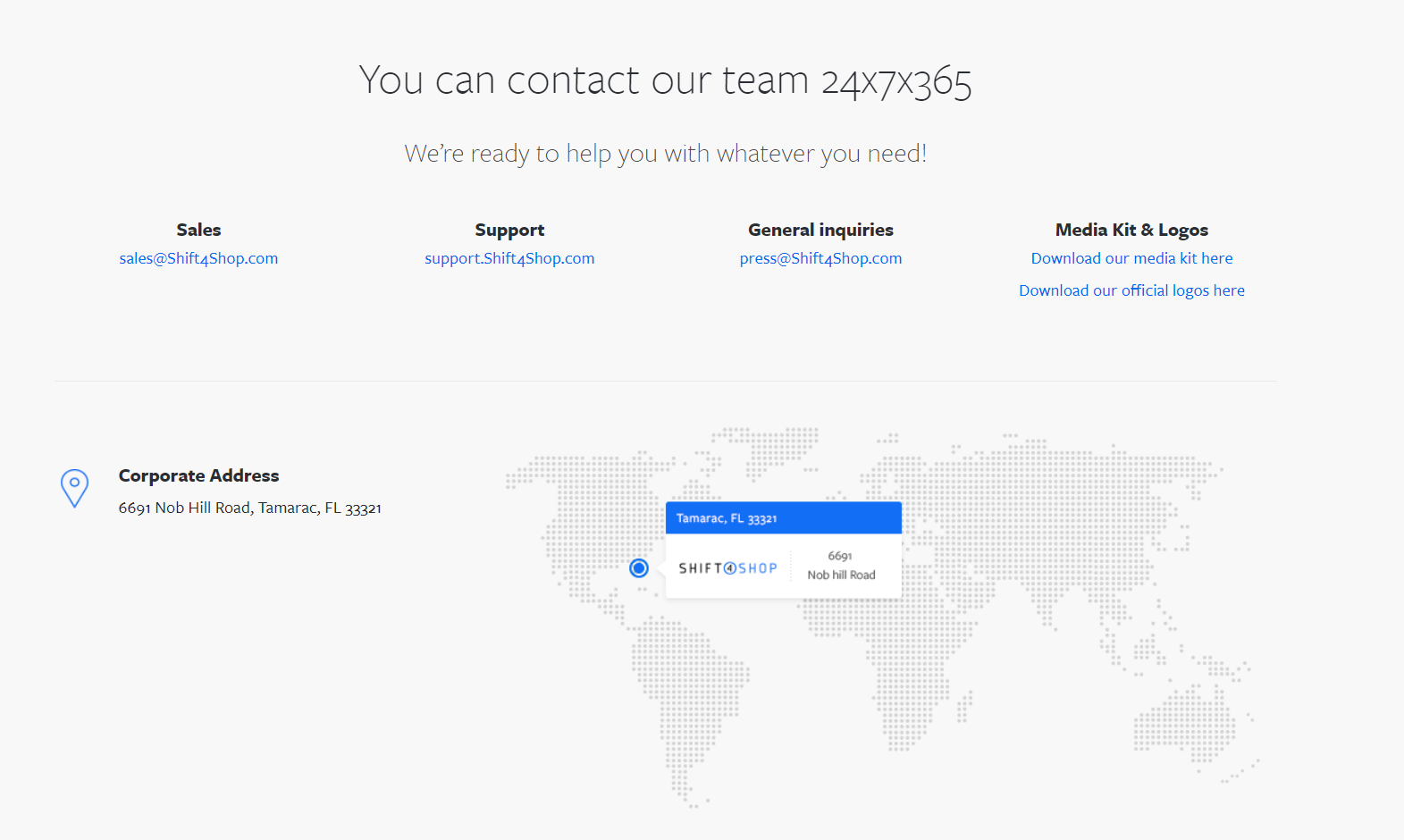Click the Shift4Shop logo in map popup

coord(727,568)
